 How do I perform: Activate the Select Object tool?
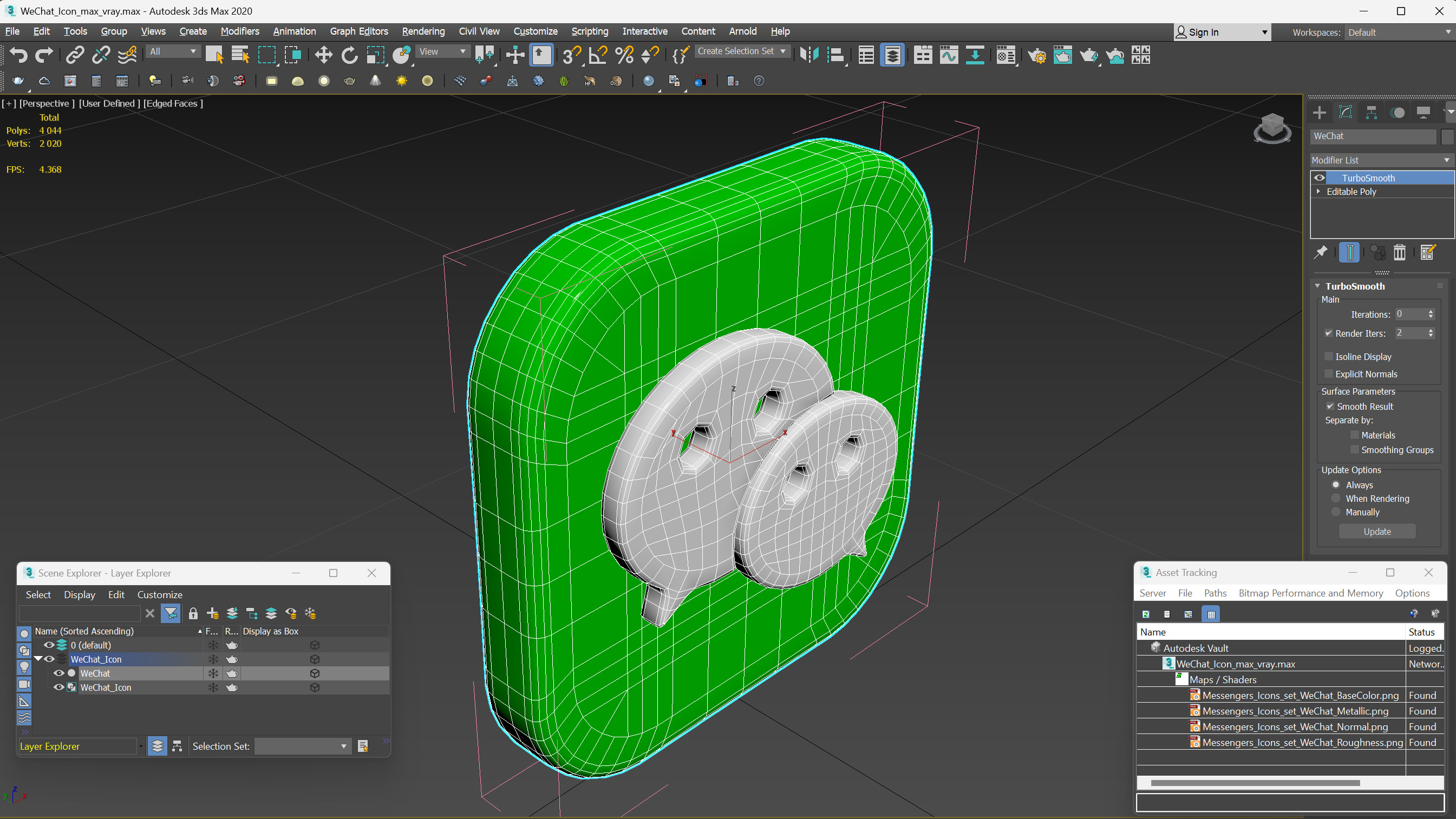215,55
